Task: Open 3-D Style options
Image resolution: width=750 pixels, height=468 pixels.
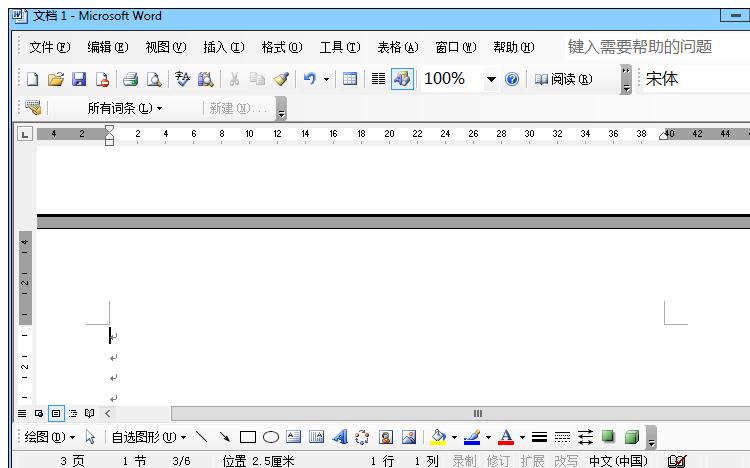Action: coord(632,437)
